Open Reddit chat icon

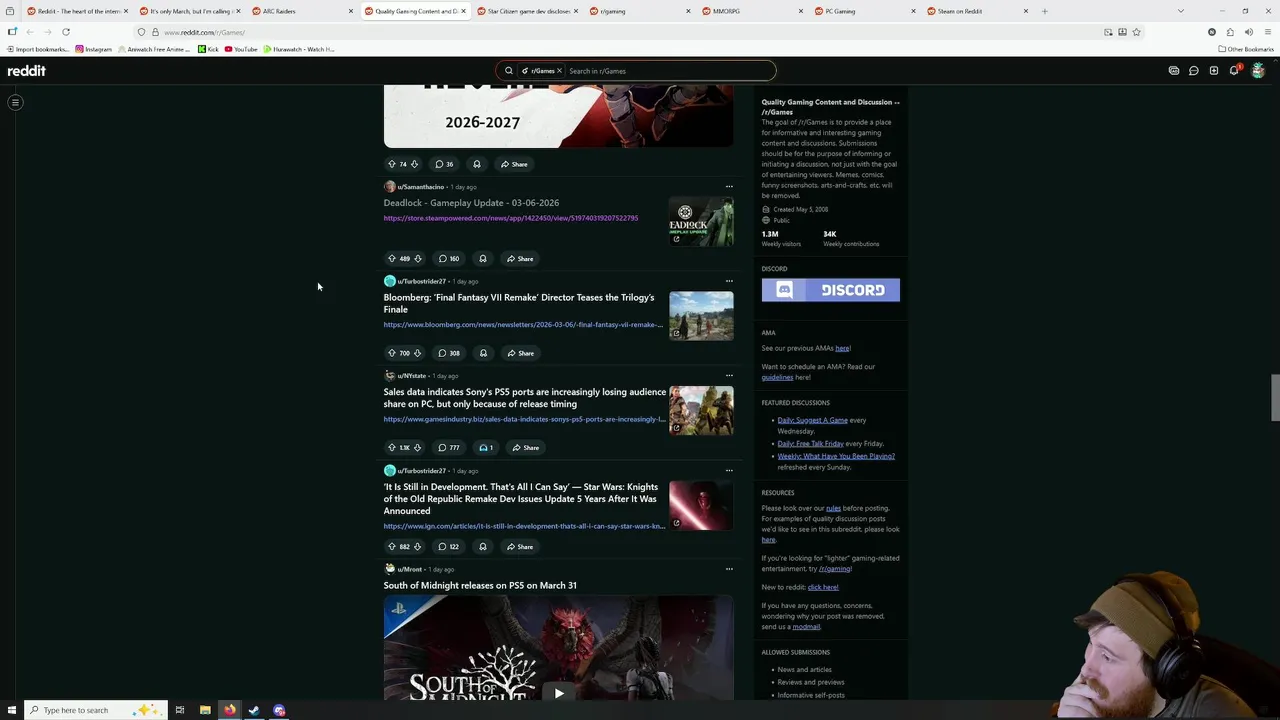click(x=1194, y=71)
